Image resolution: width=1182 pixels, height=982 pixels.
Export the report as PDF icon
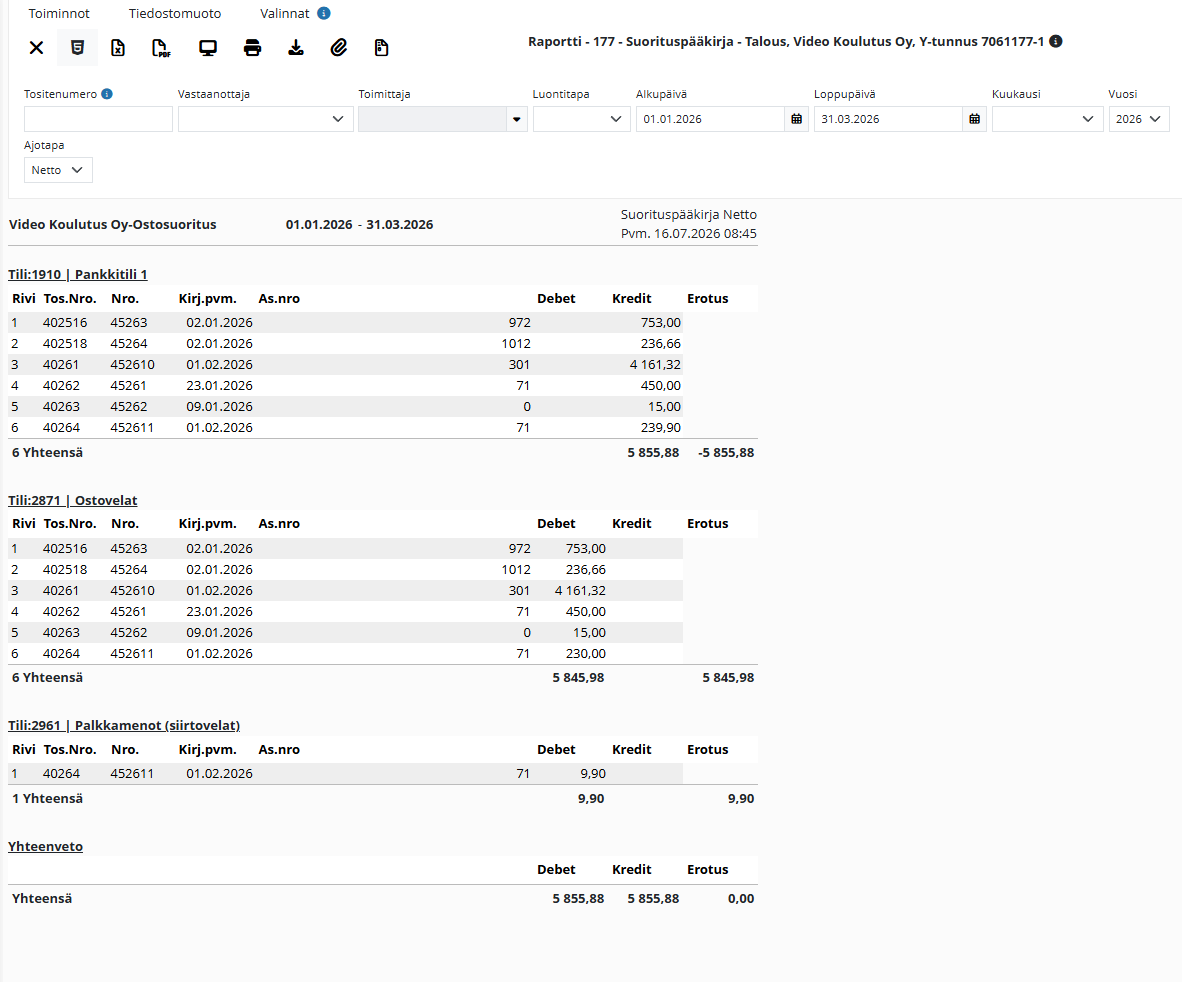[x=161, y=48]
